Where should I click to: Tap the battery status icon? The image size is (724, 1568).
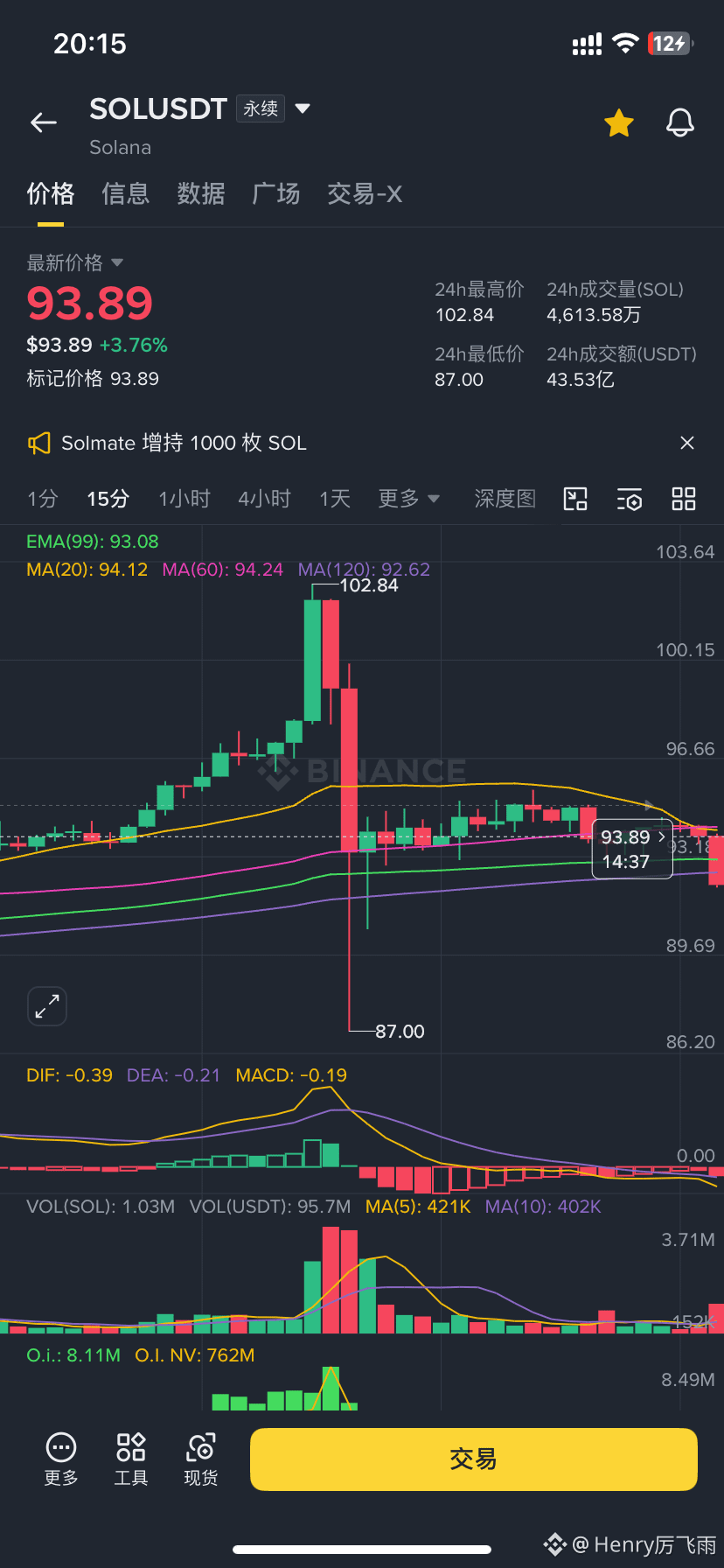tap(670, 44)
